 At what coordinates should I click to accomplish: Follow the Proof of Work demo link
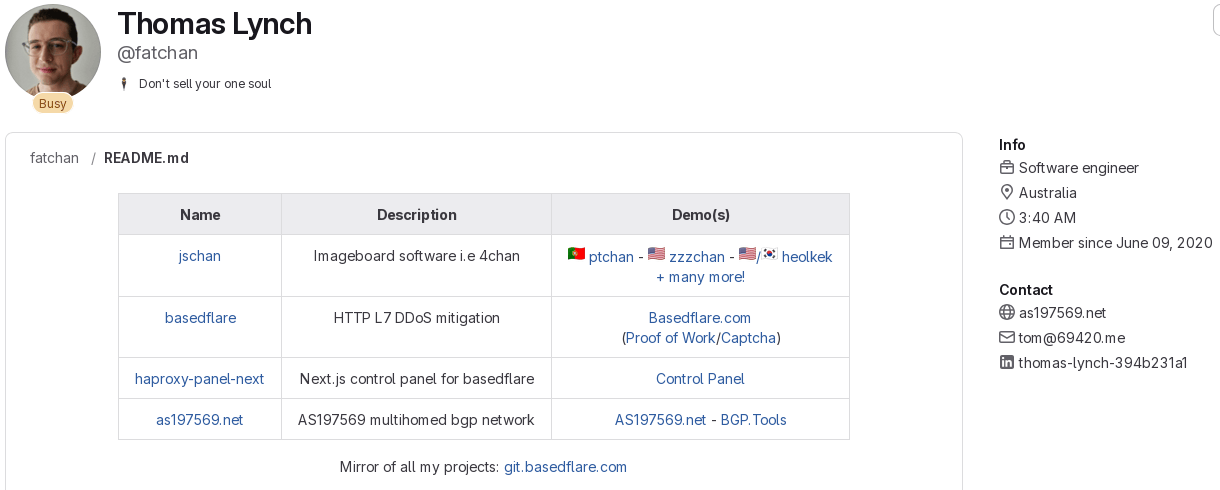click(670, 338)
